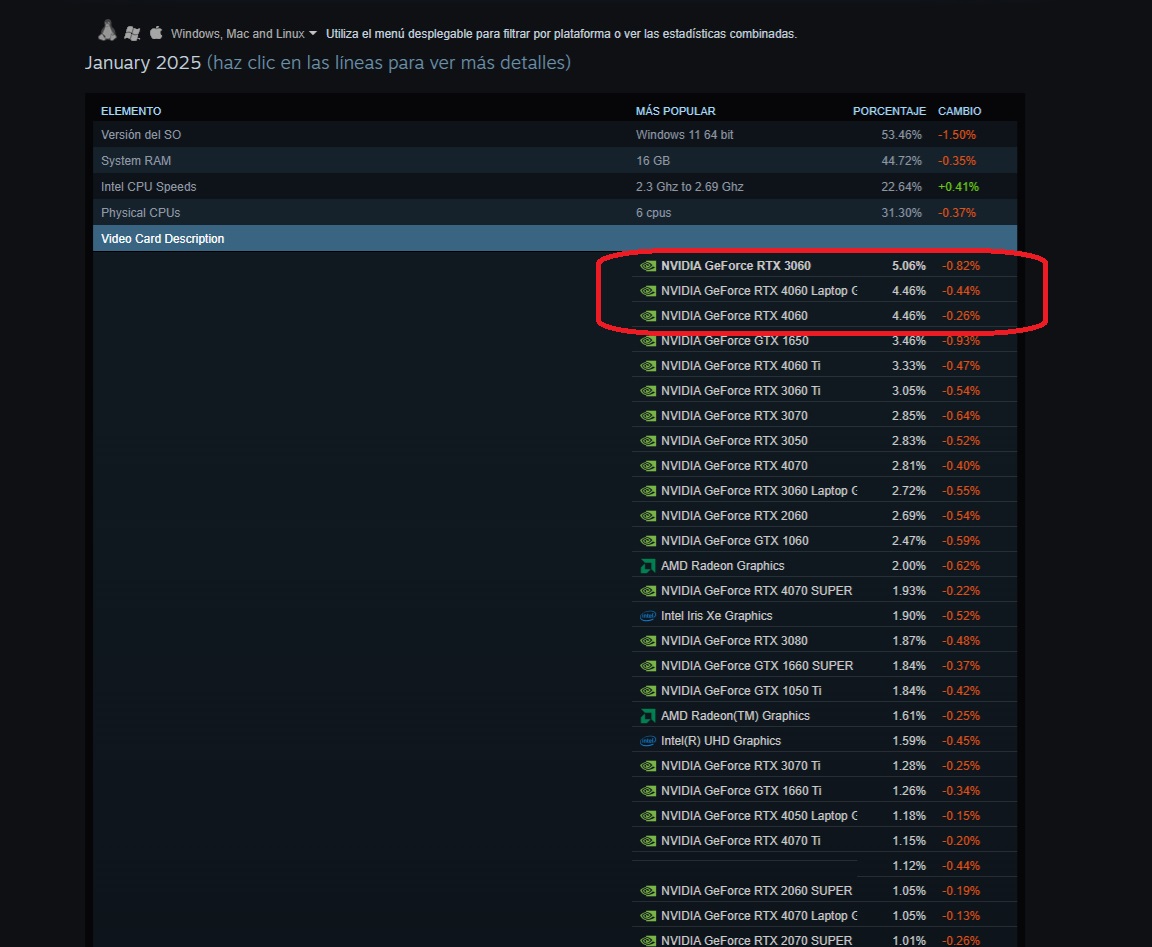This screenshot has height=947, width=1152.
Task: Select the NVIDIA GeForce GTX 1060 entry
Action: click(734, 541)
